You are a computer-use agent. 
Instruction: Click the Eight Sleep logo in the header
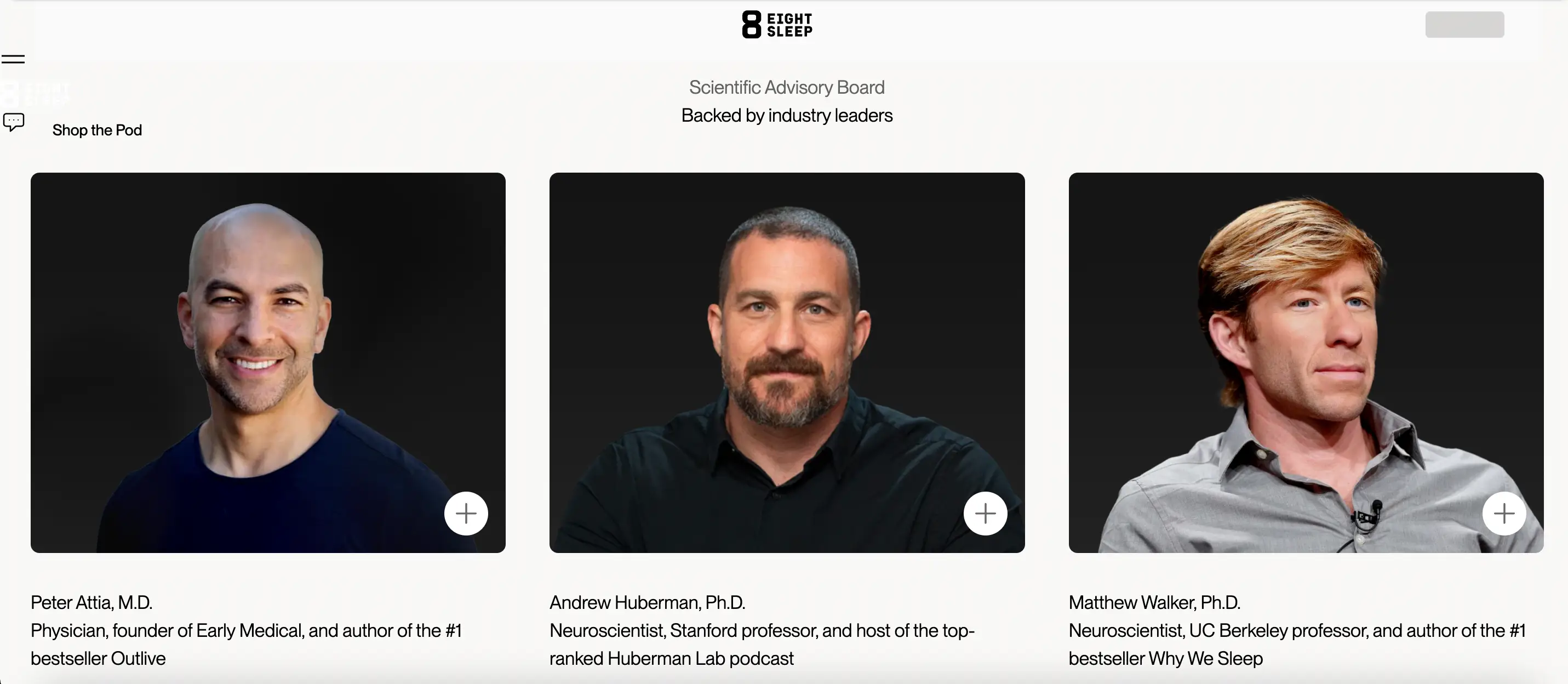(777, 24)
